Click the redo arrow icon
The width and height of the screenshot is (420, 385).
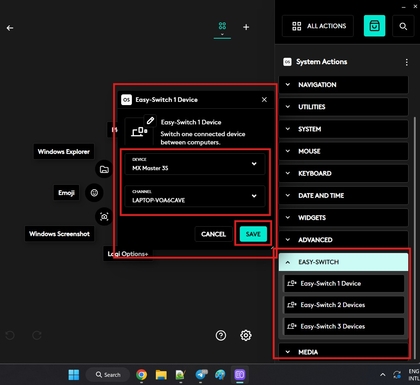coord(37,335)
